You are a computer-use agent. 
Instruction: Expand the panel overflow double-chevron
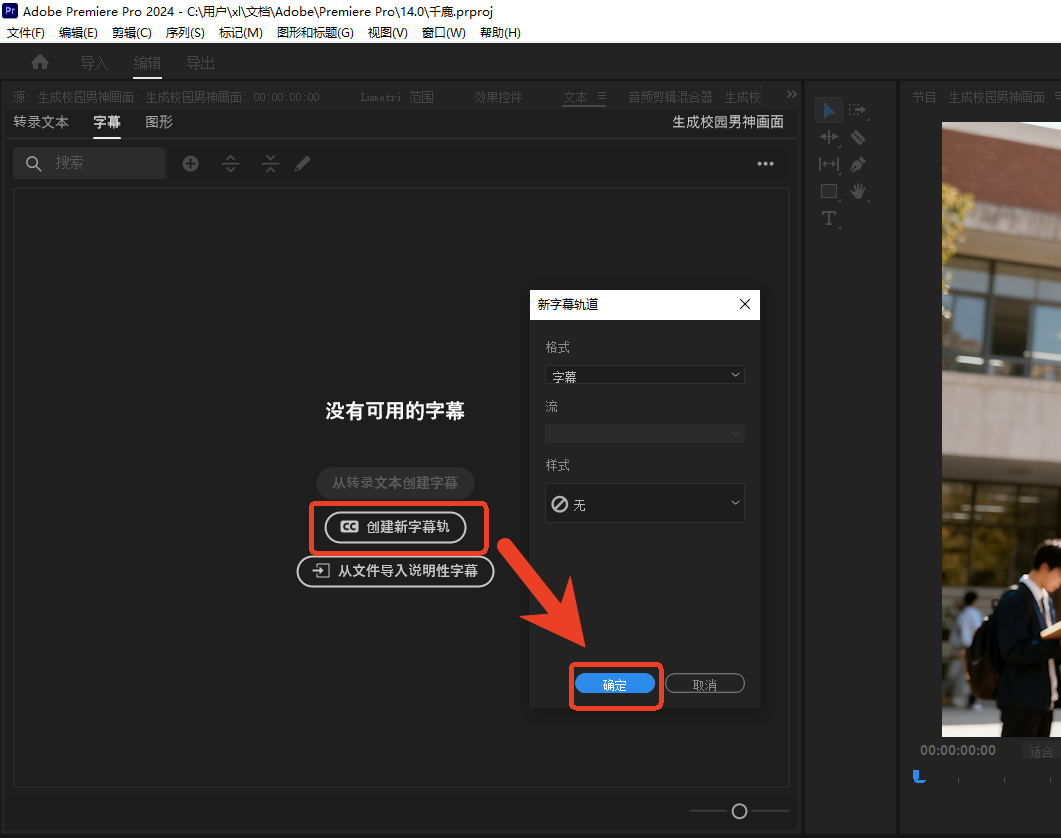tap(792, 94)
